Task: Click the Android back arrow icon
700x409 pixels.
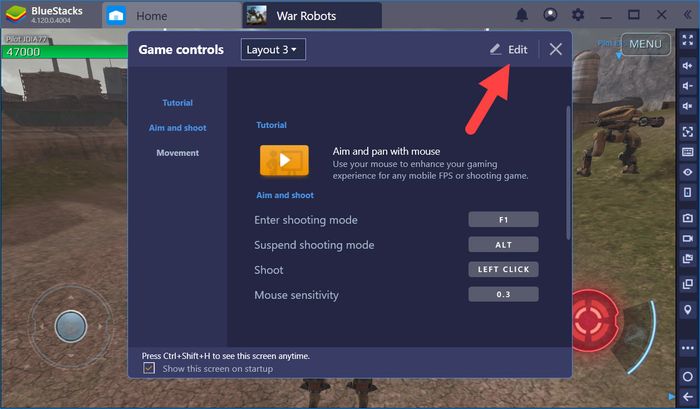Action: (688, 396)
